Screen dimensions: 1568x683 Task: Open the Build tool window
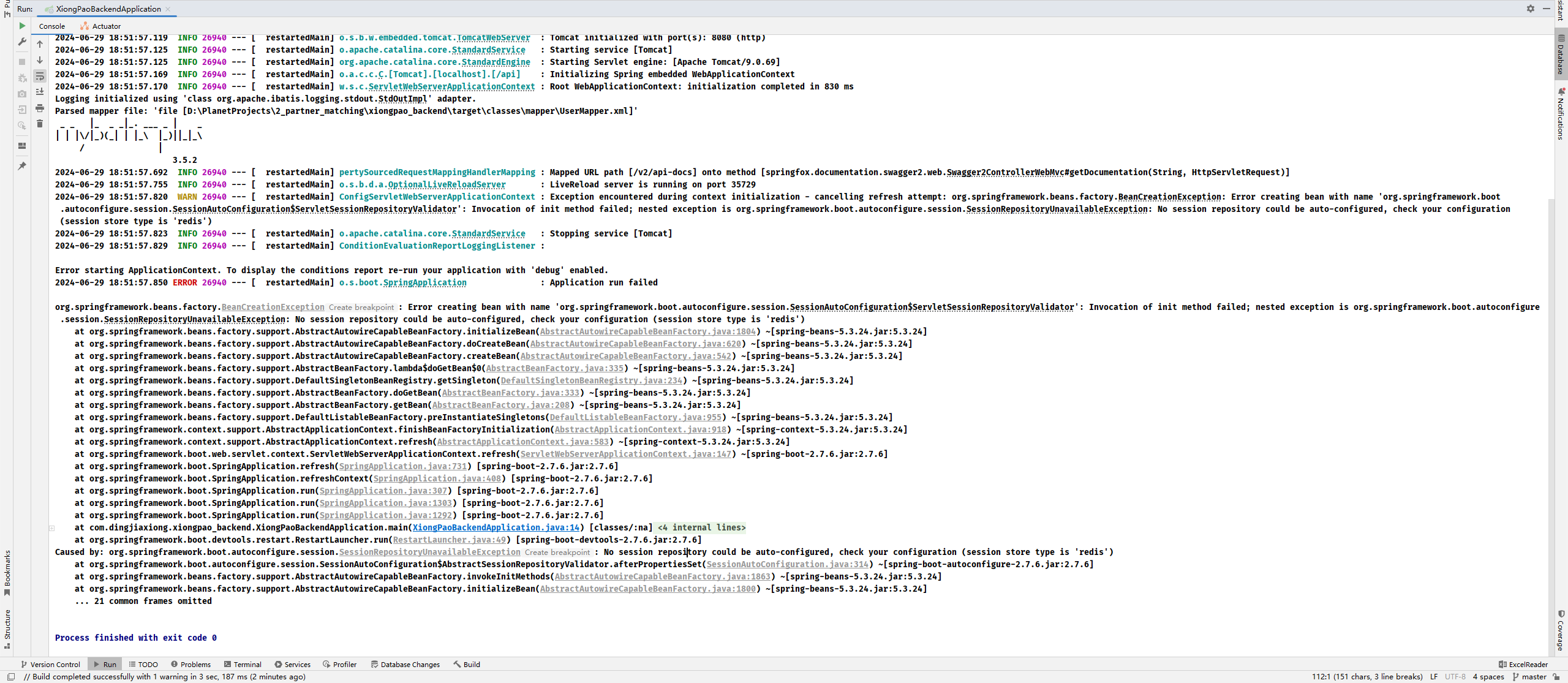click(467, 665)
